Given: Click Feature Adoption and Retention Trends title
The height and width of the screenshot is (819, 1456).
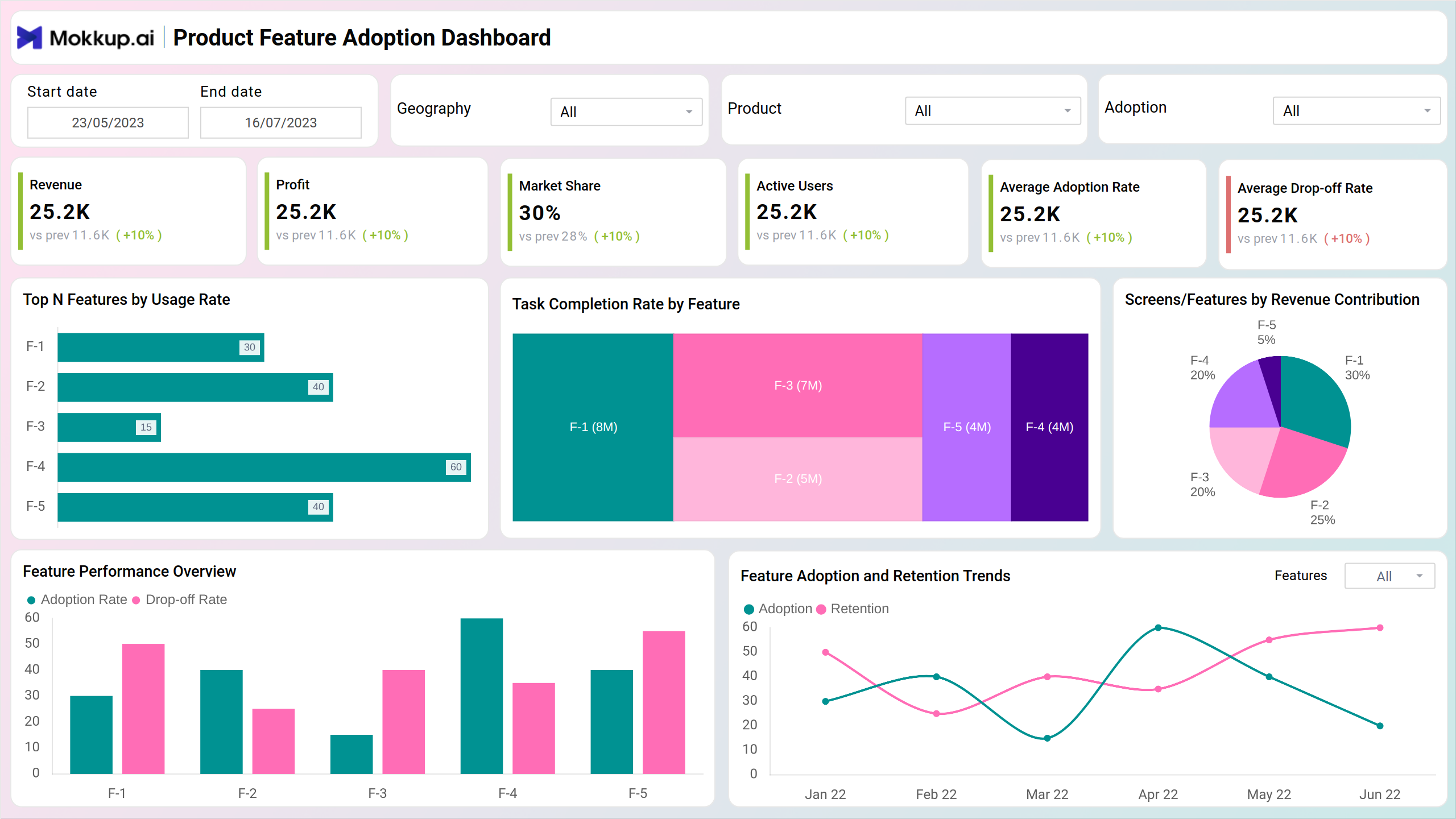Looking at the screenshot, I should pos(875,576).
